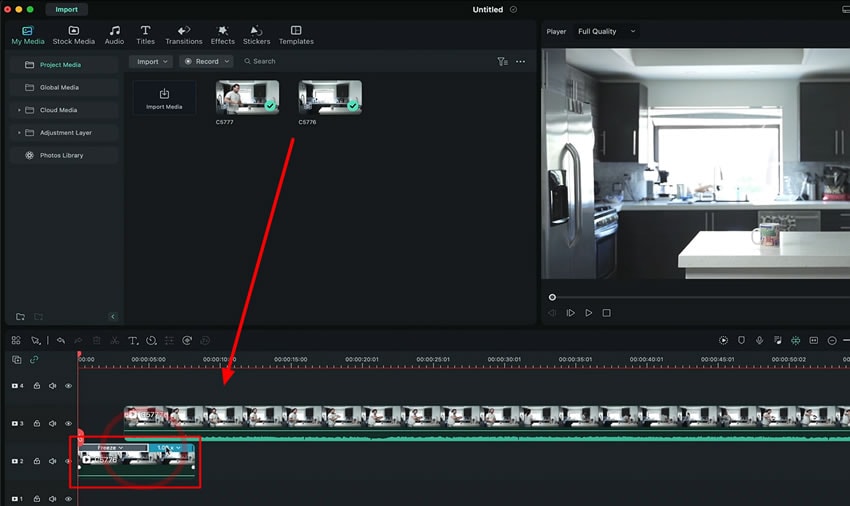Viewport: 850px width, 506px height.
Task: Click the Redo arrow in timeline toolbar
Action: [x=79, y=341]
